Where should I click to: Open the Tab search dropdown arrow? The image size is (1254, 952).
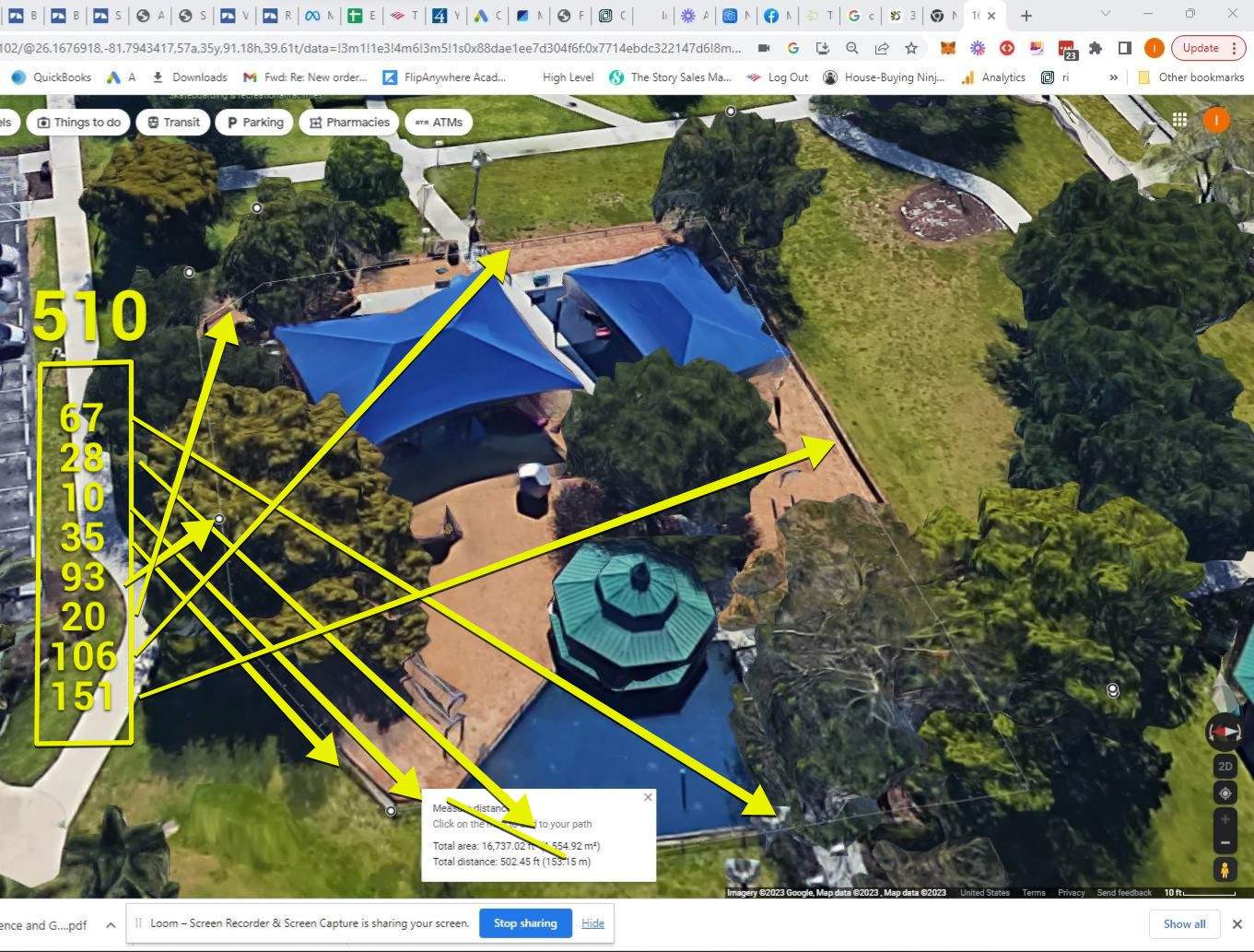(x=1106, y=14)
